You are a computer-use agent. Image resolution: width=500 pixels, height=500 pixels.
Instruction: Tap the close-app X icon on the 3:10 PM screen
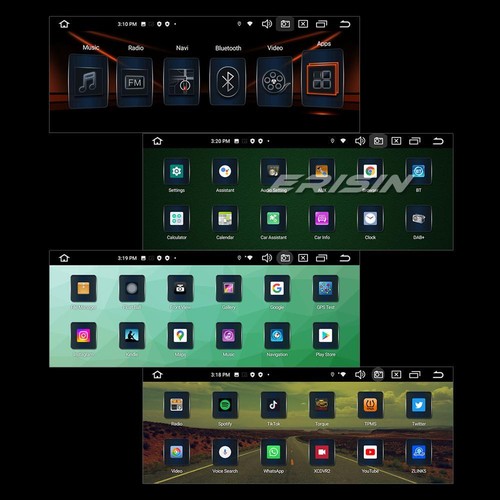tap(303, 24)
